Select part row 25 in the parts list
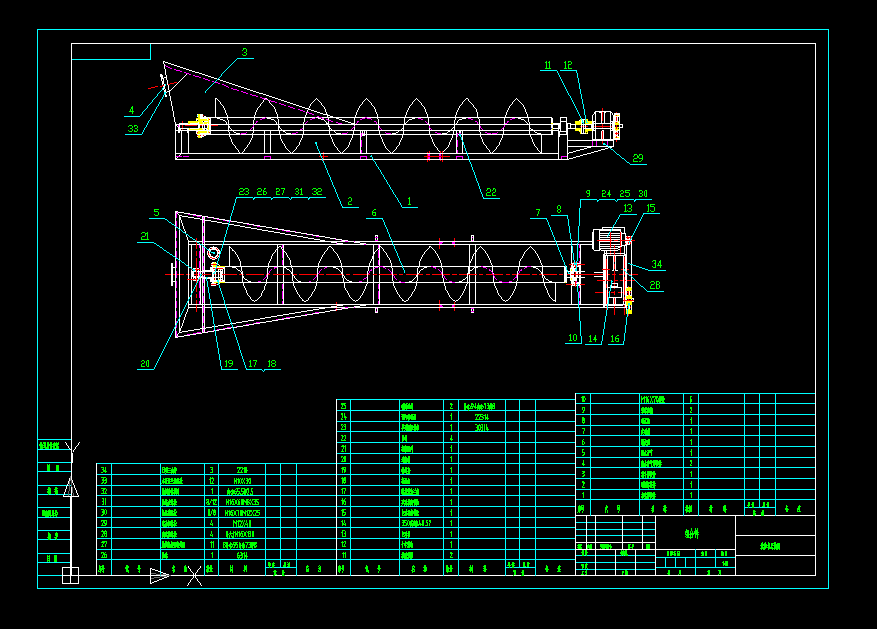The width and height of the screenshot is (877, 629). 344,405
